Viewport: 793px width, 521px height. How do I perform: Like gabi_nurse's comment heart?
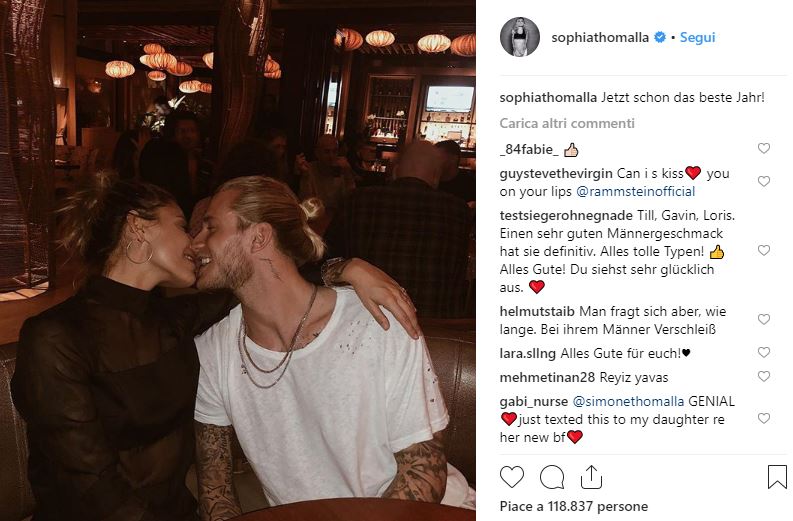[x=764, y=418]
